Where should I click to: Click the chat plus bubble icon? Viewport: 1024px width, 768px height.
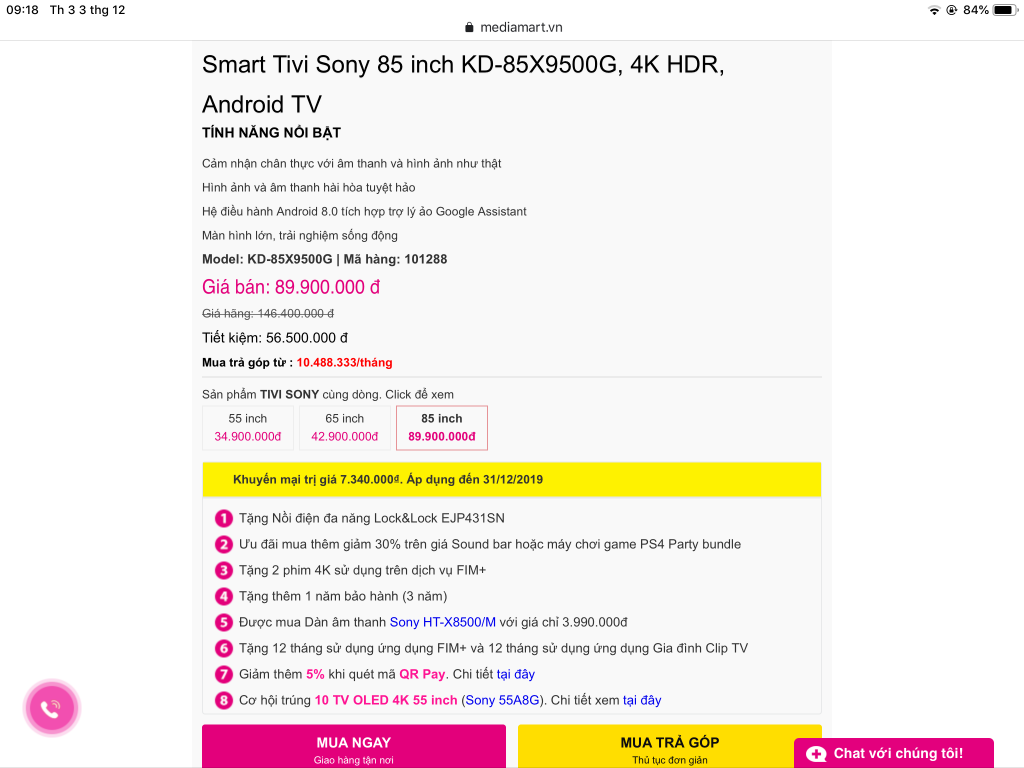pyautogui.click(x=816, y=754)
